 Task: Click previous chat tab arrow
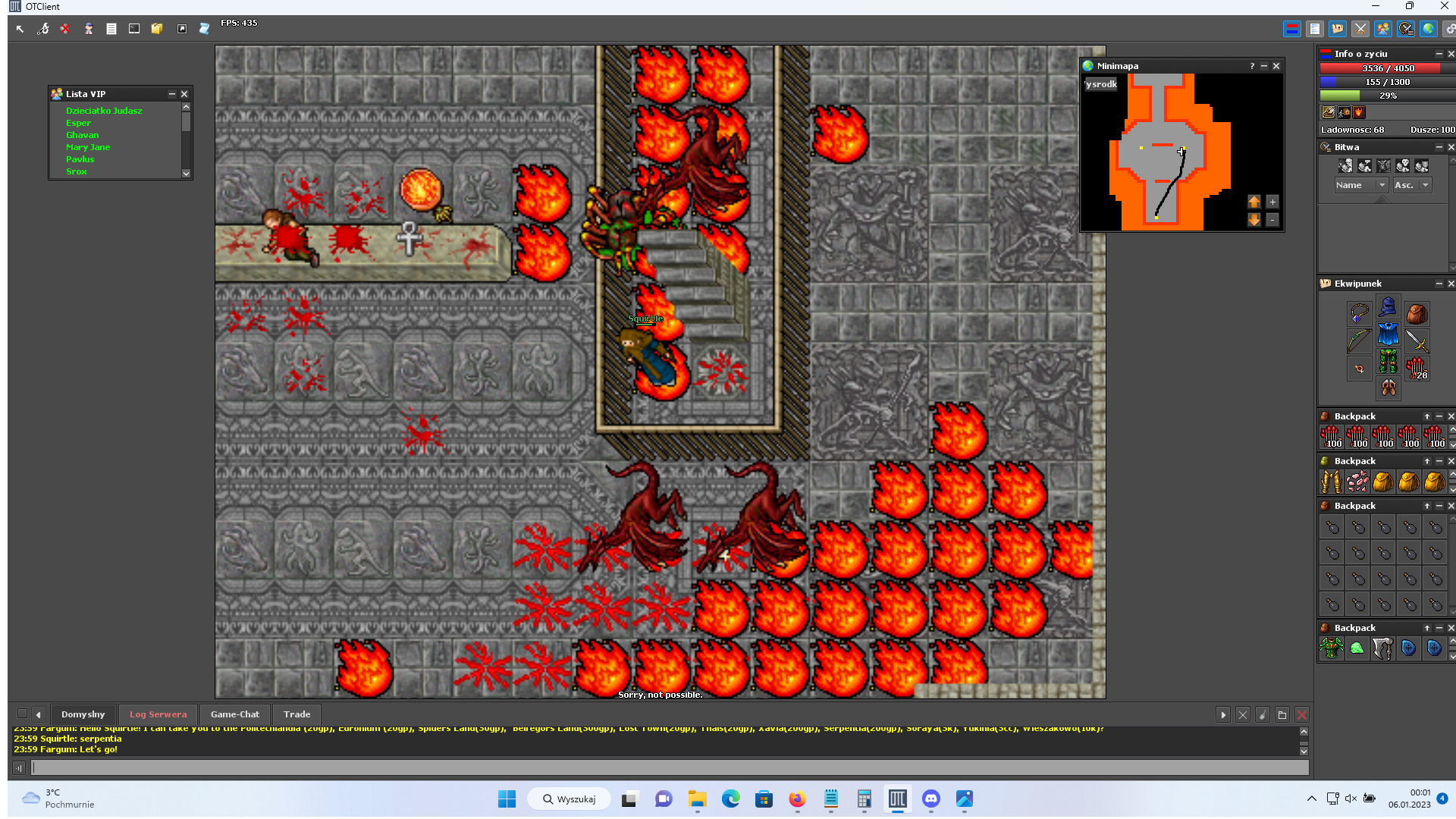(38, 714)
